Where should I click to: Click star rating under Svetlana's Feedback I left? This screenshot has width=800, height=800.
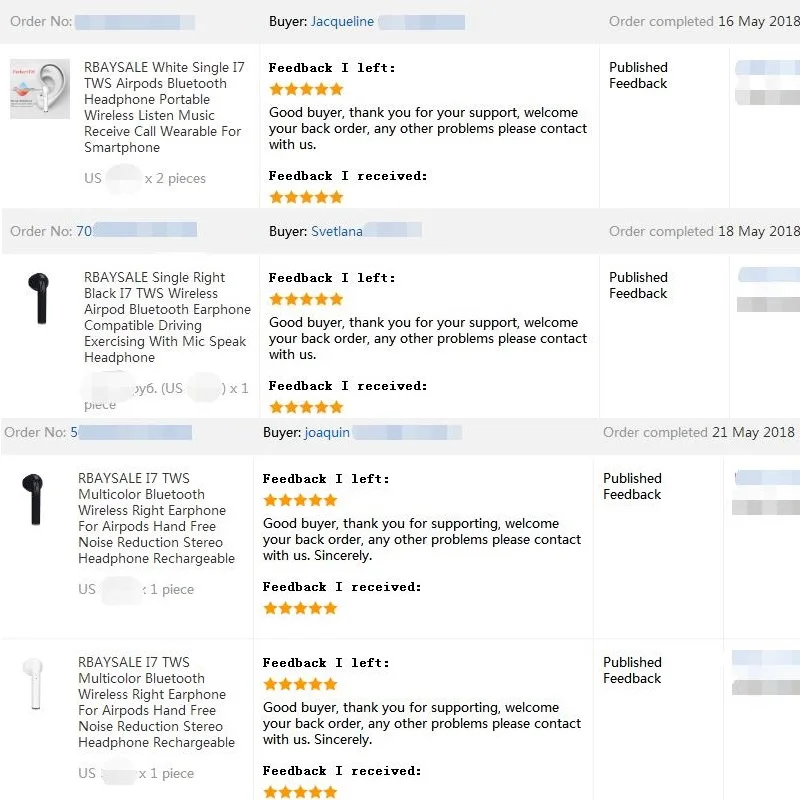[306, 299]
